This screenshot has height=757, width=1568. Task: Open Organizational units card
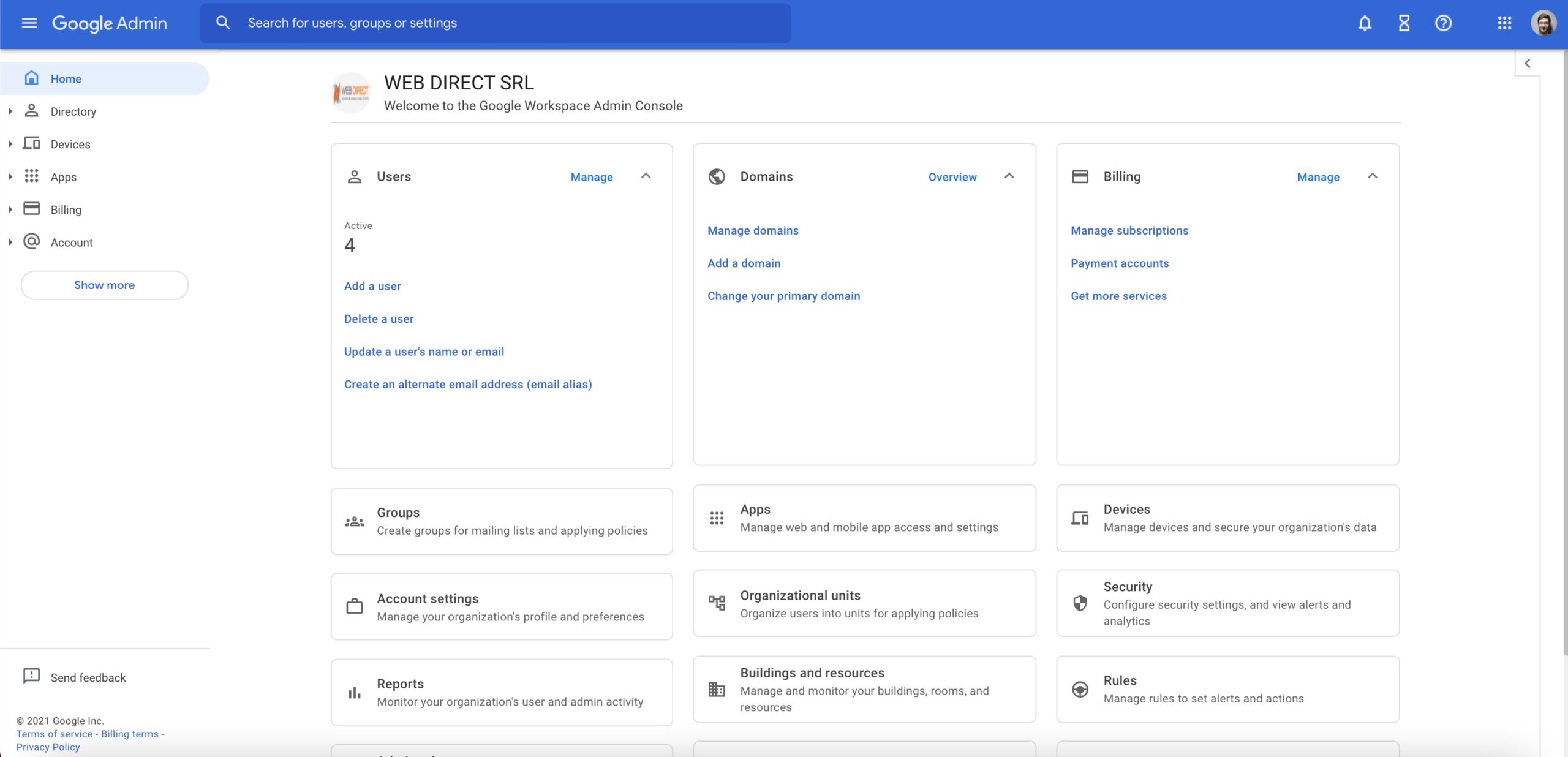[x=864, y=603]
